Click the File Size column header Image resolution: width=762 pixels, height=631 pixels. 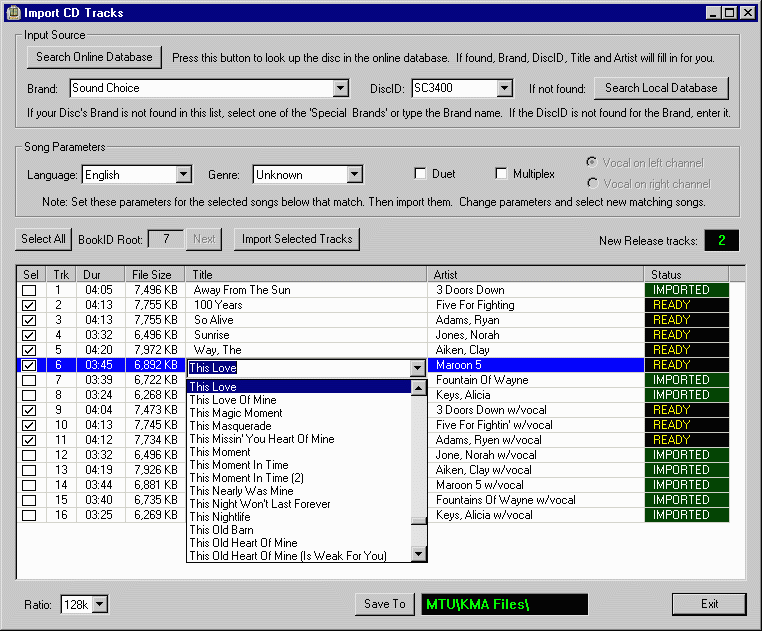coord(155,274)
